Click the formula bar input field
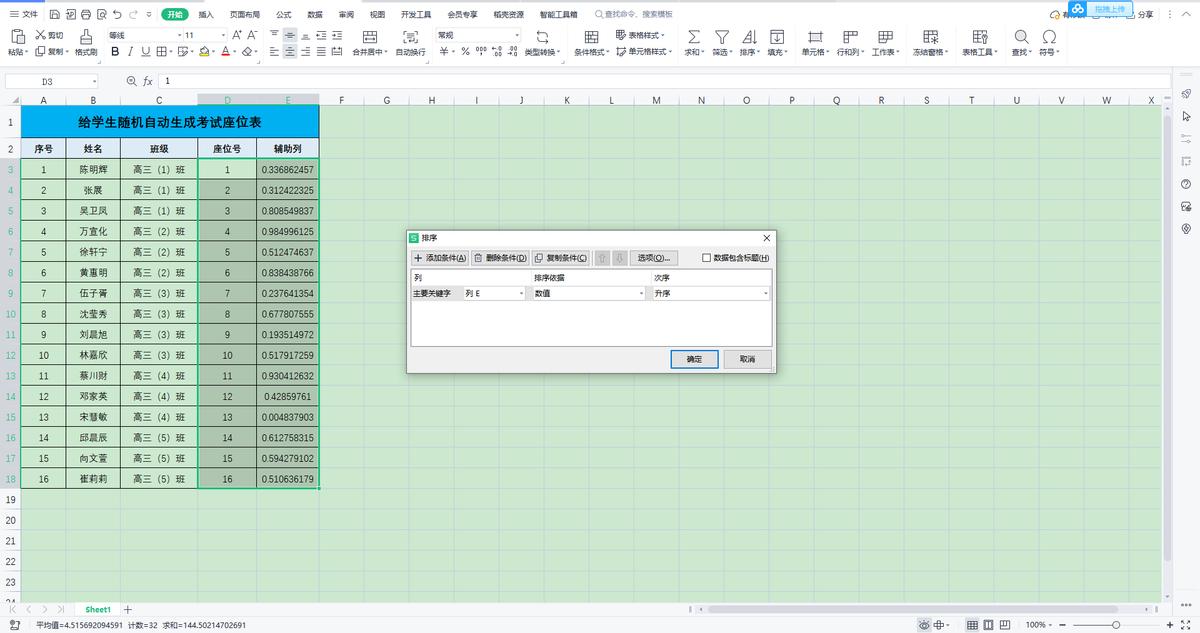This screenshot has height=633, width=1200. point(600,81)
